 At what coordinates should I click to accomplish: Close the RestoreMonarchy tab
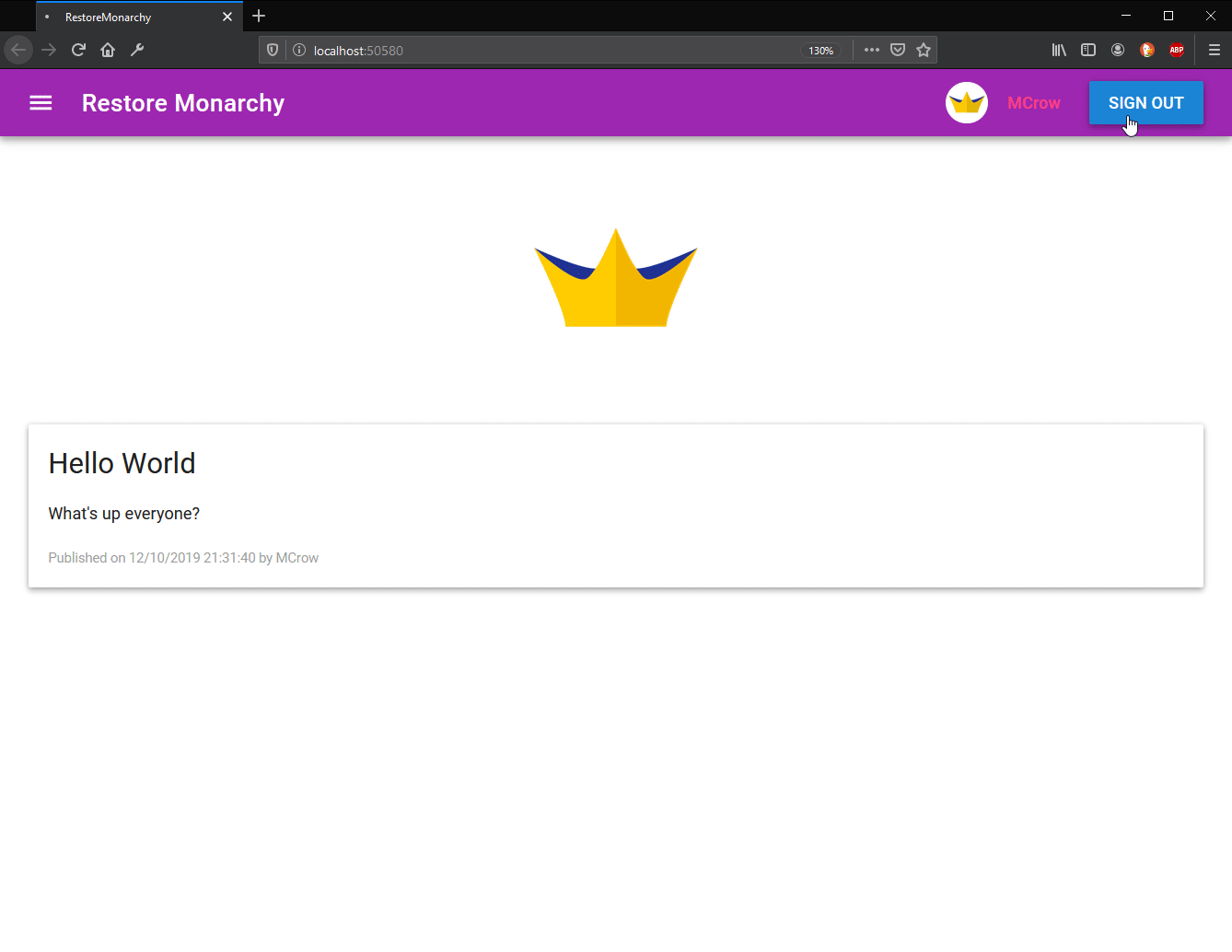(227, 17)
